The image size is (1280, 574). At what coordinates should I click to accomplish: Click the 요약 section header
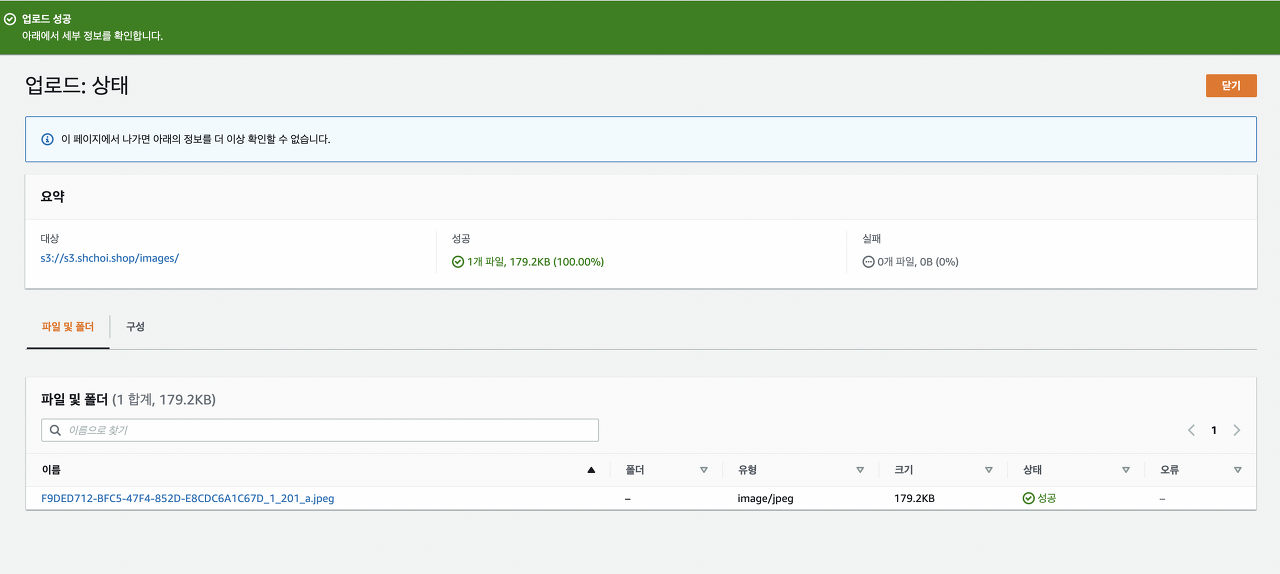52,197
